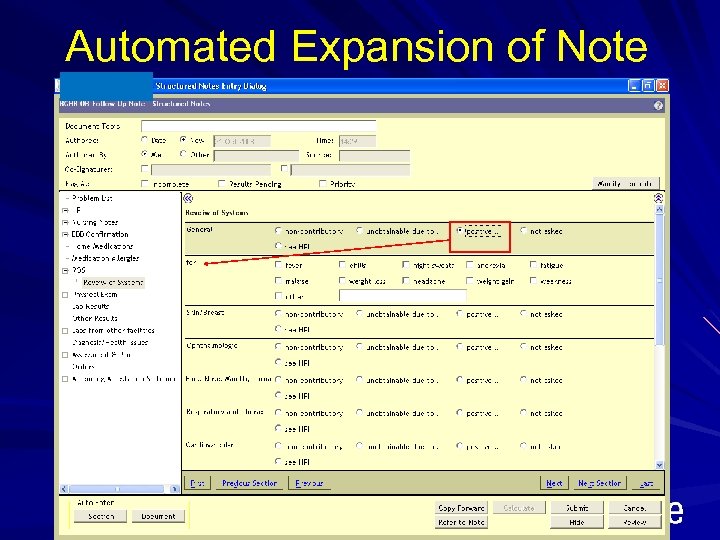
Task: Tick the other symptom checkbox
Action: coord(278,296)
